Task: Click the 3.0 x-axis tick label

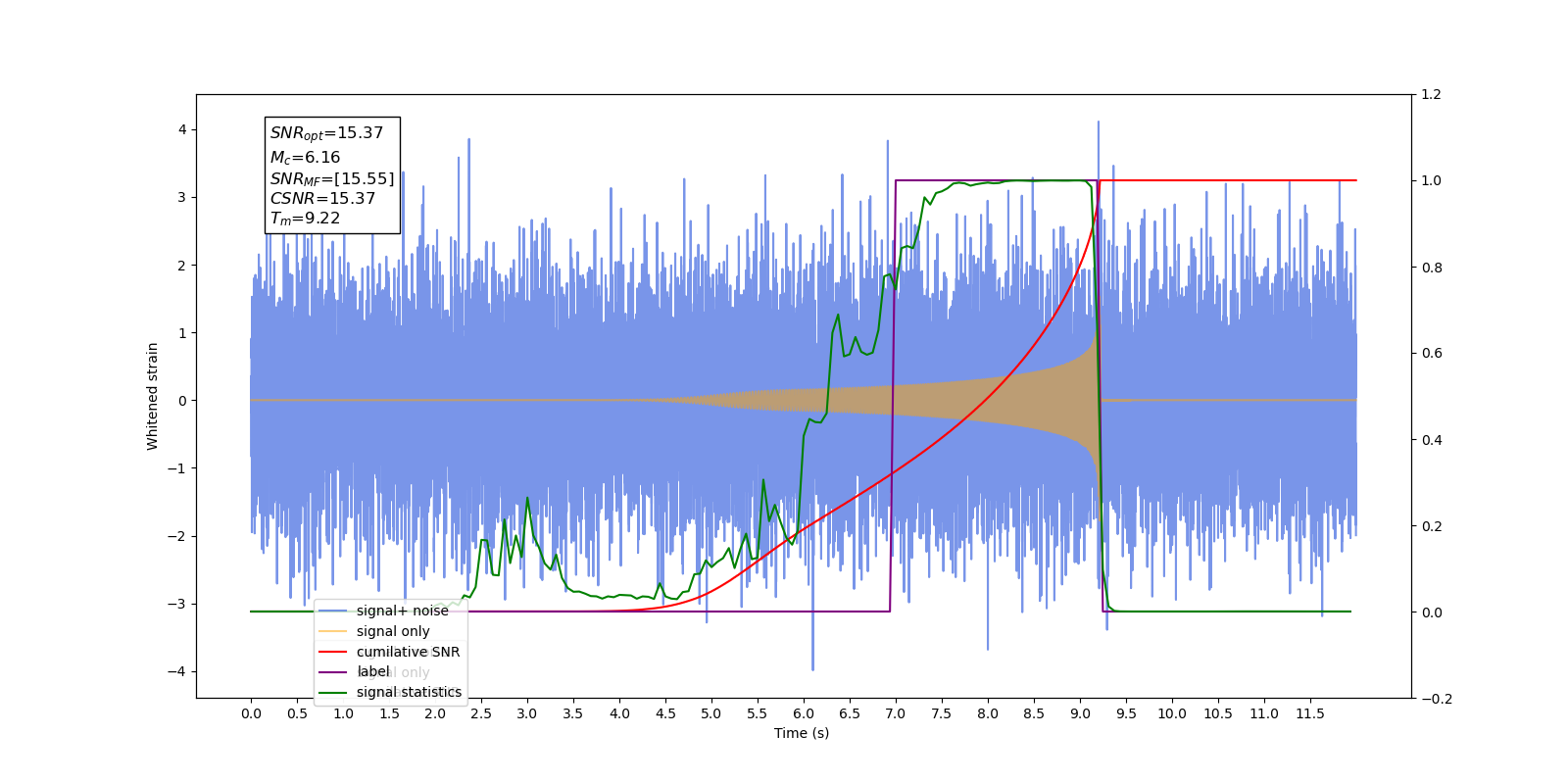Action: [527, 713]
